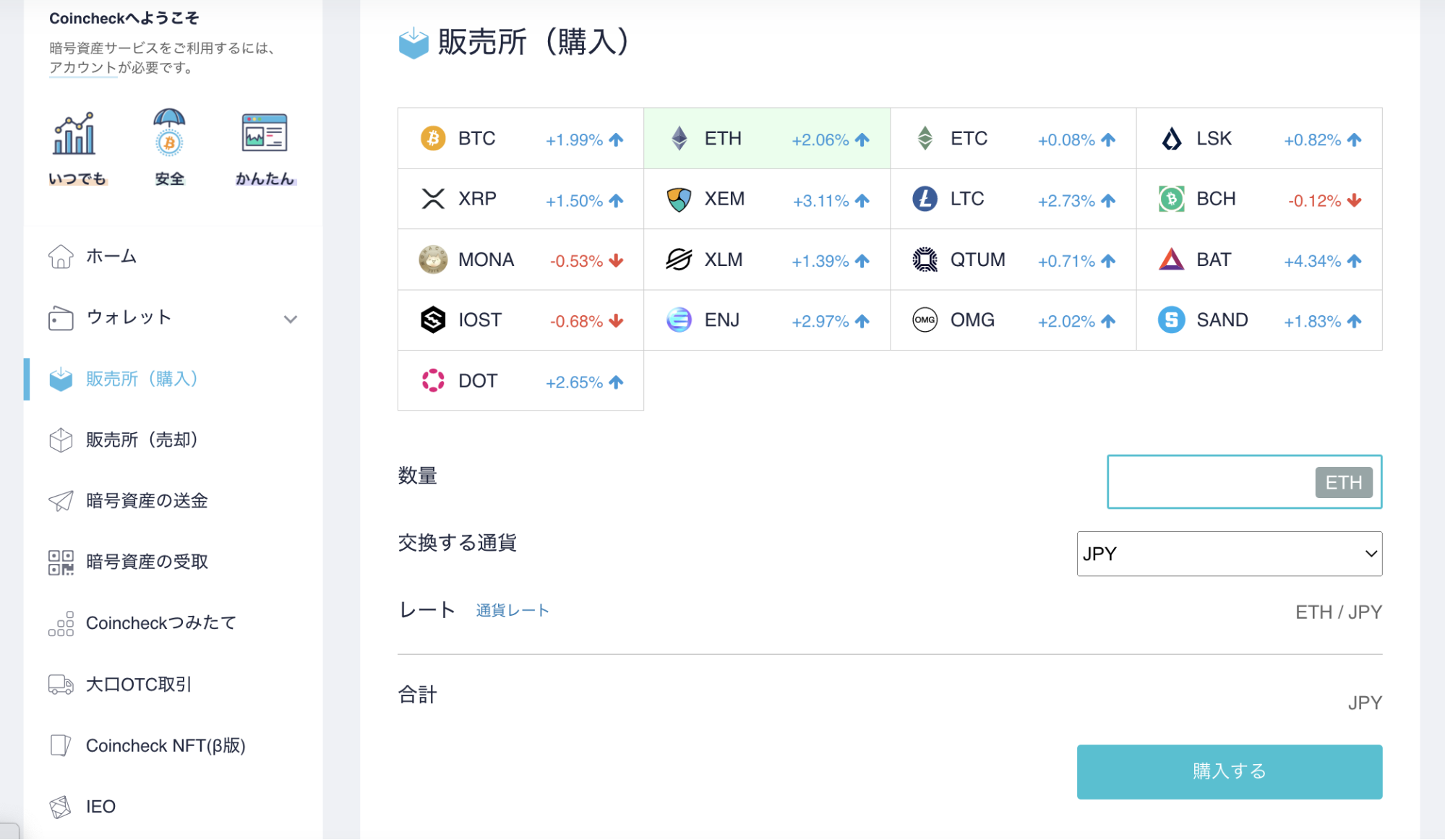Click inside the ETH 数量 input field
The height and width of the screenshot is (840, 1445).
(1214, 481)
